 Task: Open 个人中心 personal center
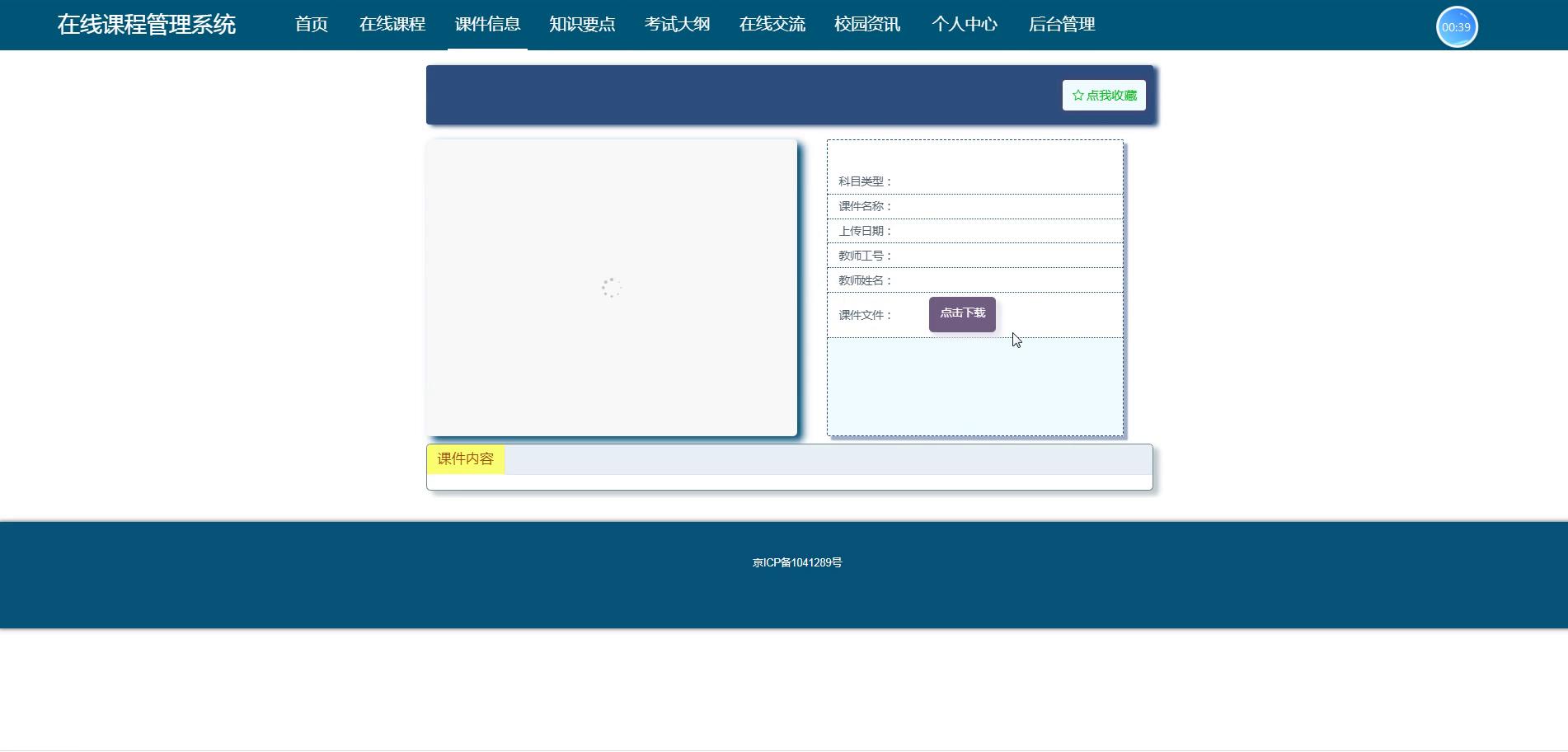click(965, 25)
